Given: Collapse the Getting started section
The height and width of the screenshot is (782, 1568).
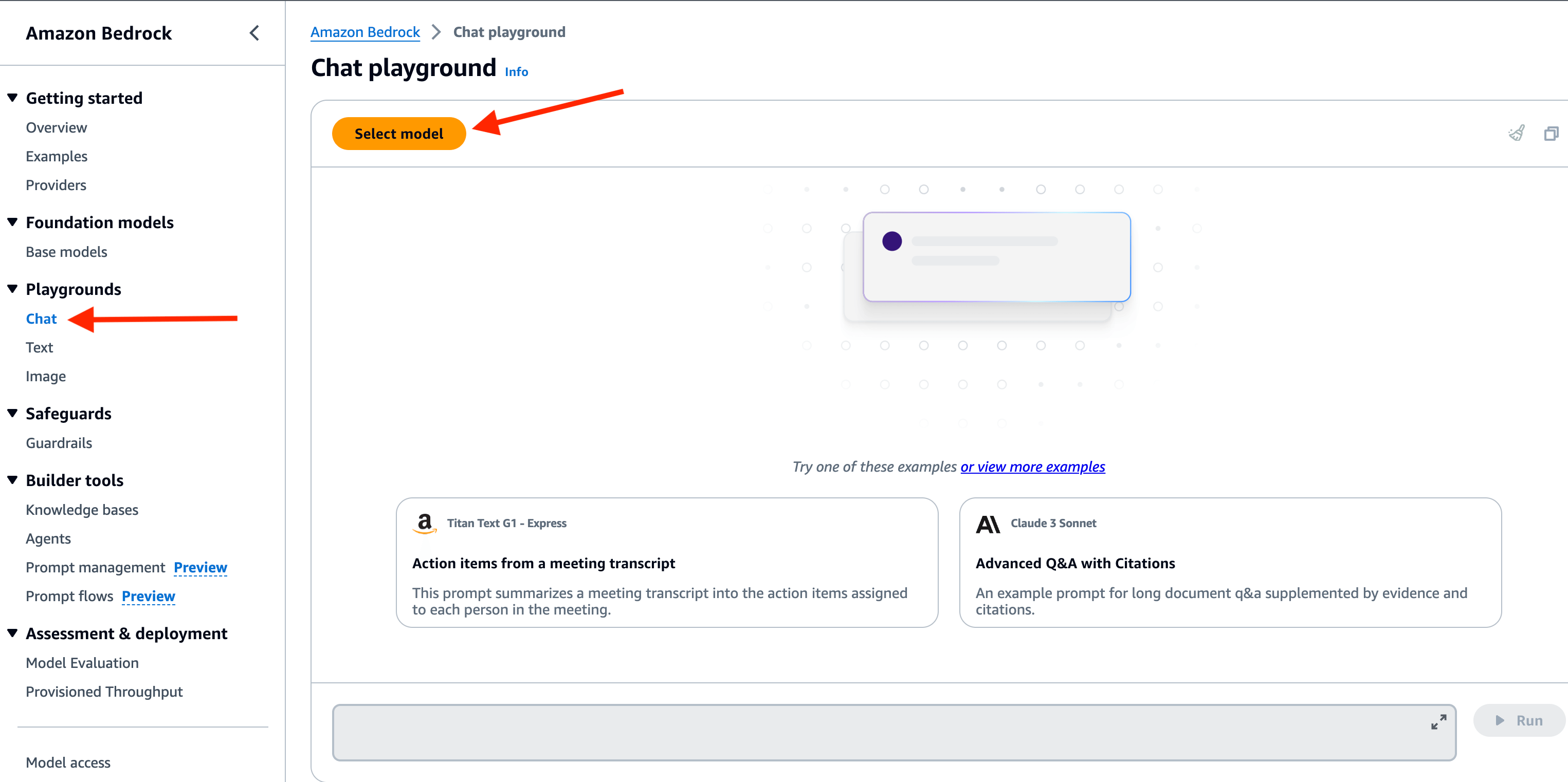Looking at the screenshot, I should (x=13, y=98).
